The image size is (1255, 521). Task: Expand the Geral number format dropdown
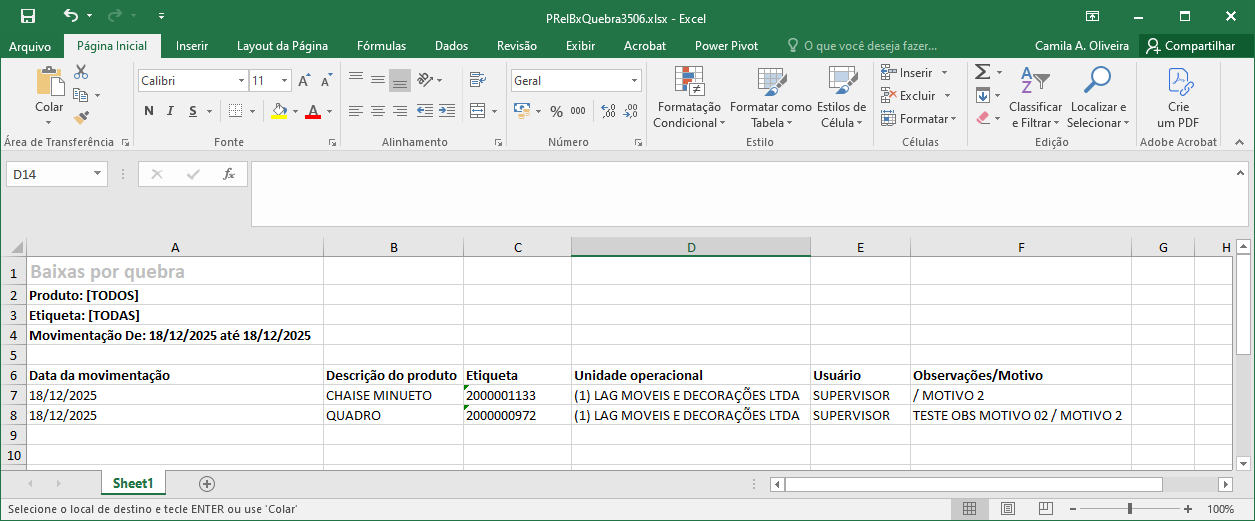[x=634, y=81]
